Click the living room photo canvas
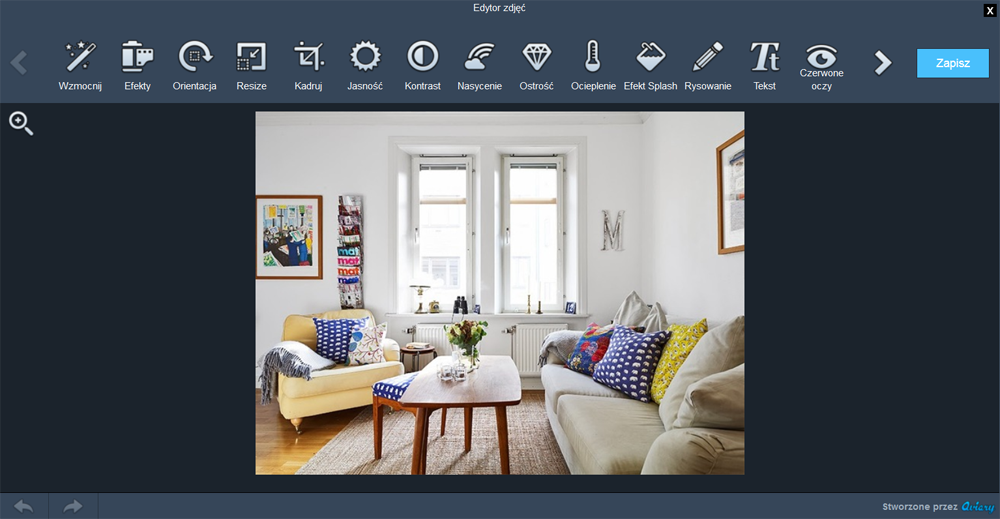 click(x=499, y=292)
